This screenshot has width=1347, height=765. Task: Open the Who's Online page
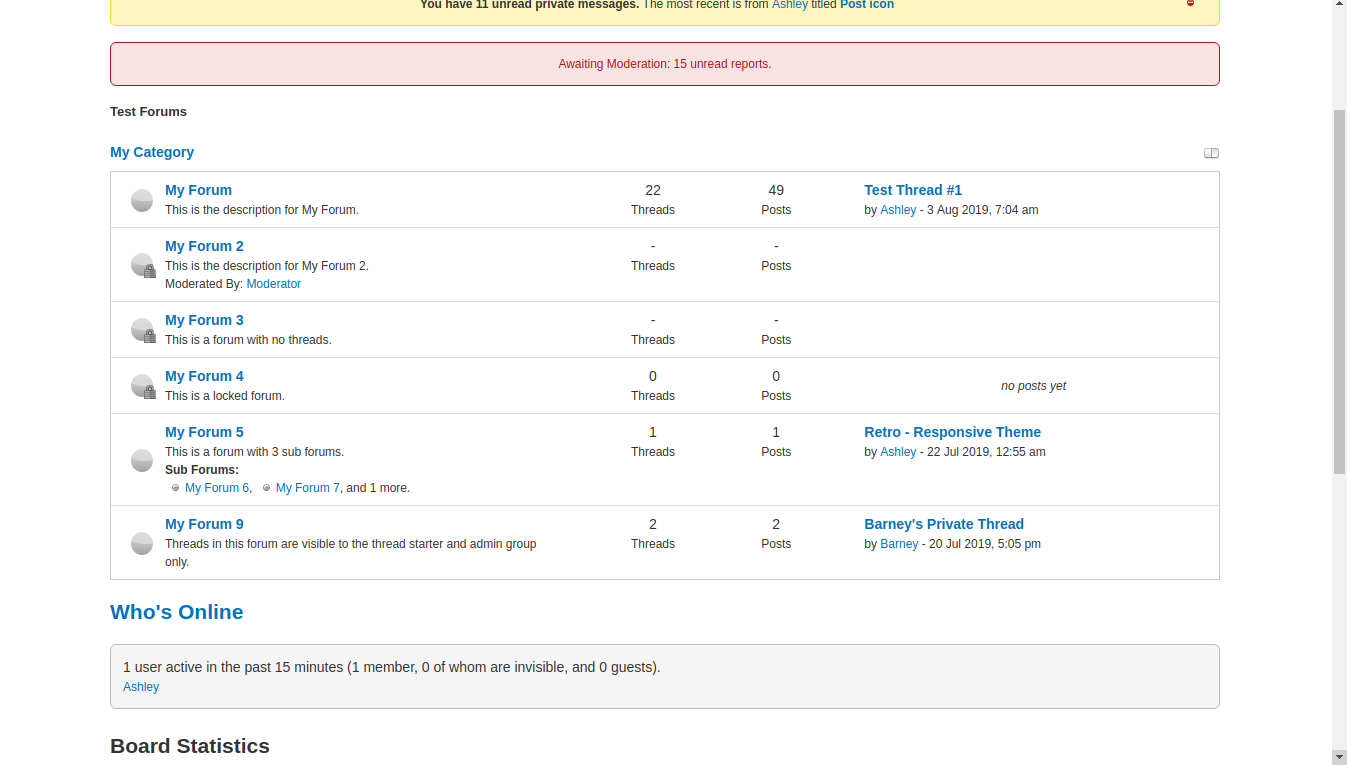click(x=176, y=612)
